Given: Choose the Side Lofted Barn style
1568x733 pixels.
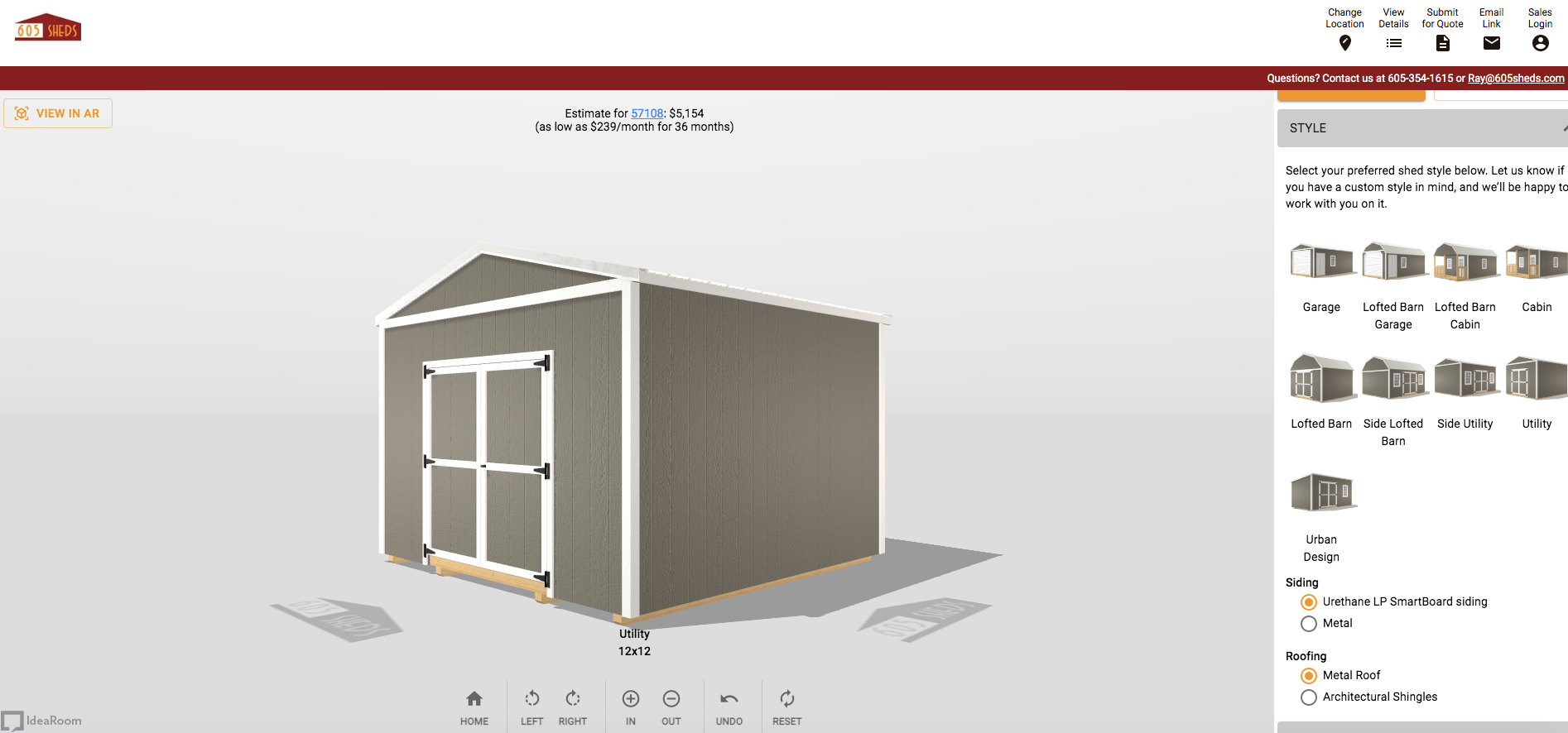Looking at the screenshot, I should (x=1393, y=401).
